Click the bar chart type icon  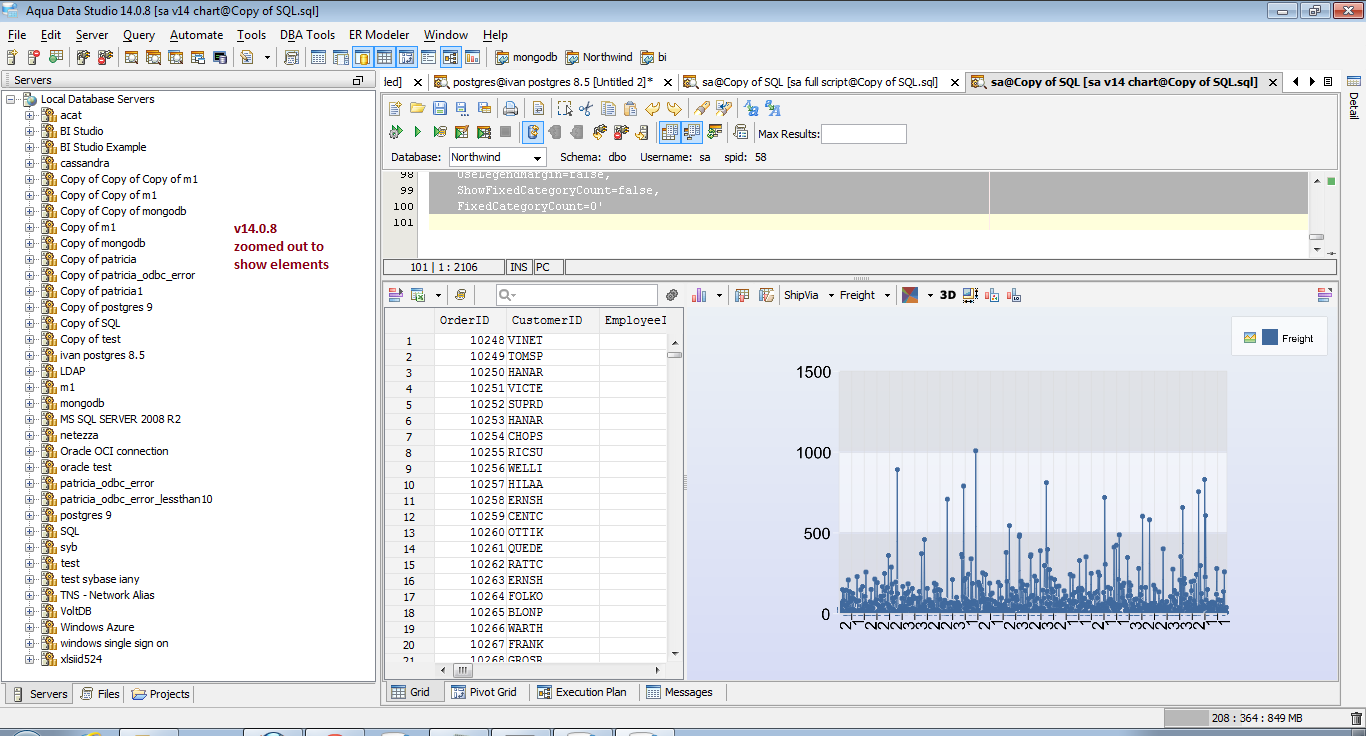699,295
